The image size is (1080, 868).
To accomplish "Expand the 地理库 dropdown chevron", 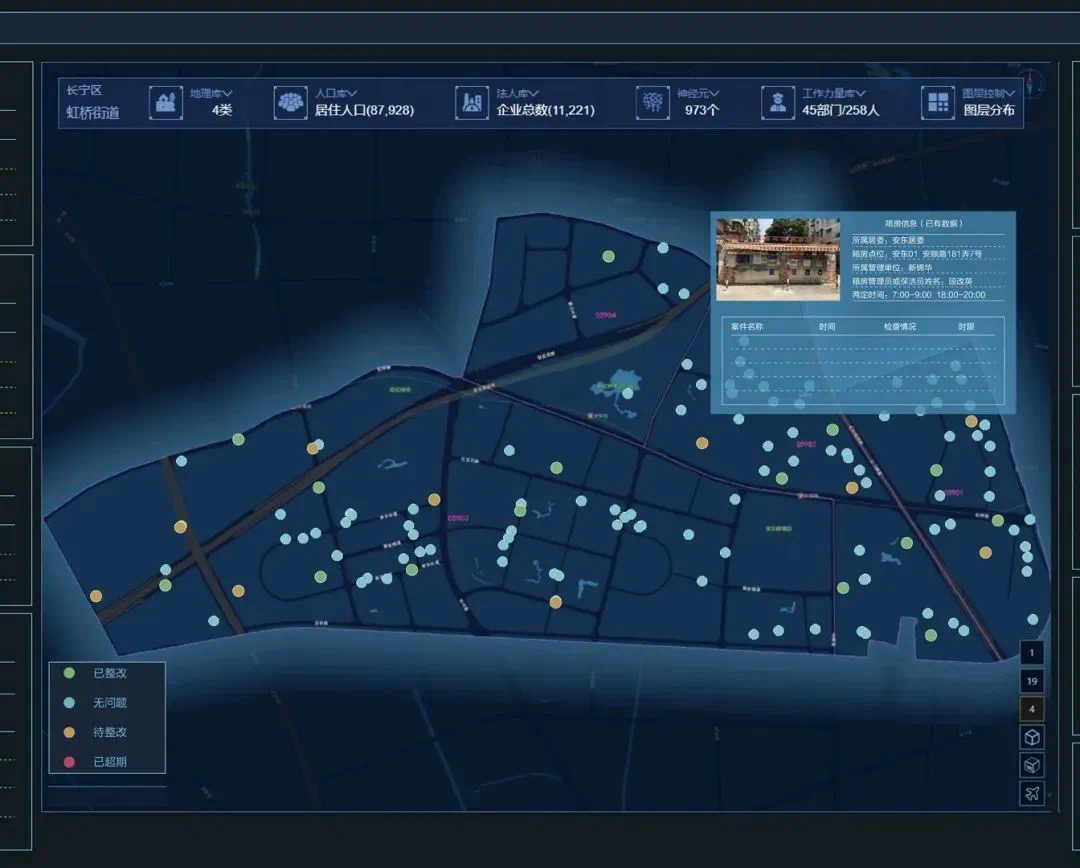I will (228, 93).
